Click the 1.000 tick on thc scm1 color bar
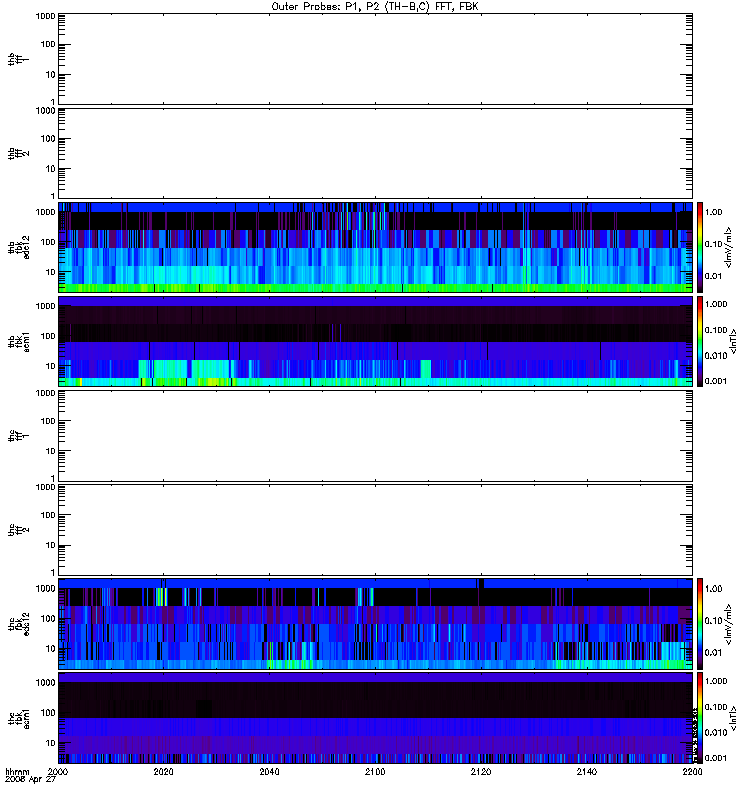 click(716, 681)
